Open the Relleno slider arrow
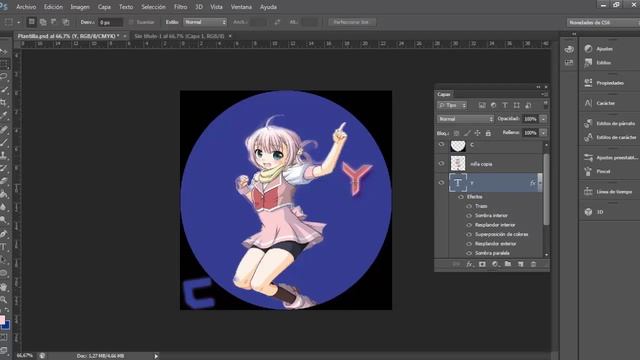This screenshot has width=640, height=360. tap(543, 133)
